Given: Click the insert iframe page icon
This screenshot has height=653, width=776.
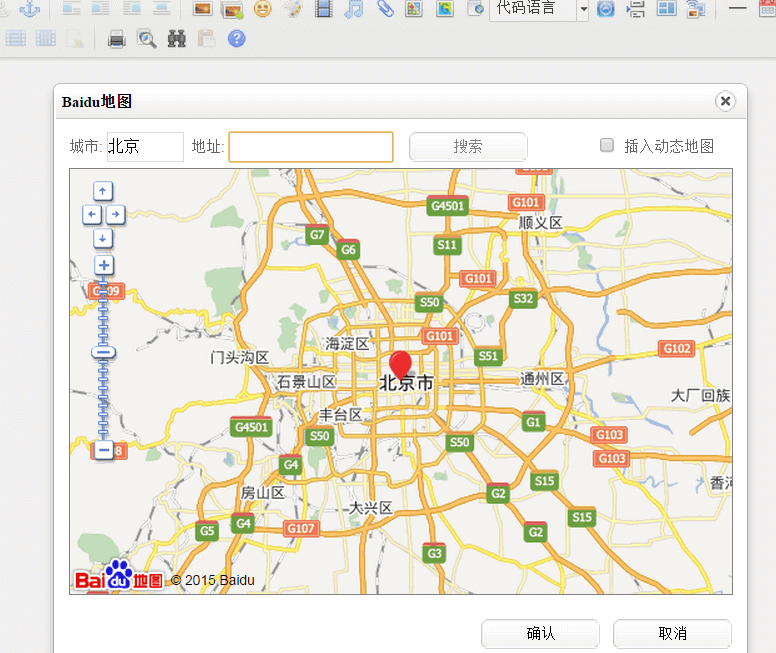Looking at the screenshot, I should [475, 8].
